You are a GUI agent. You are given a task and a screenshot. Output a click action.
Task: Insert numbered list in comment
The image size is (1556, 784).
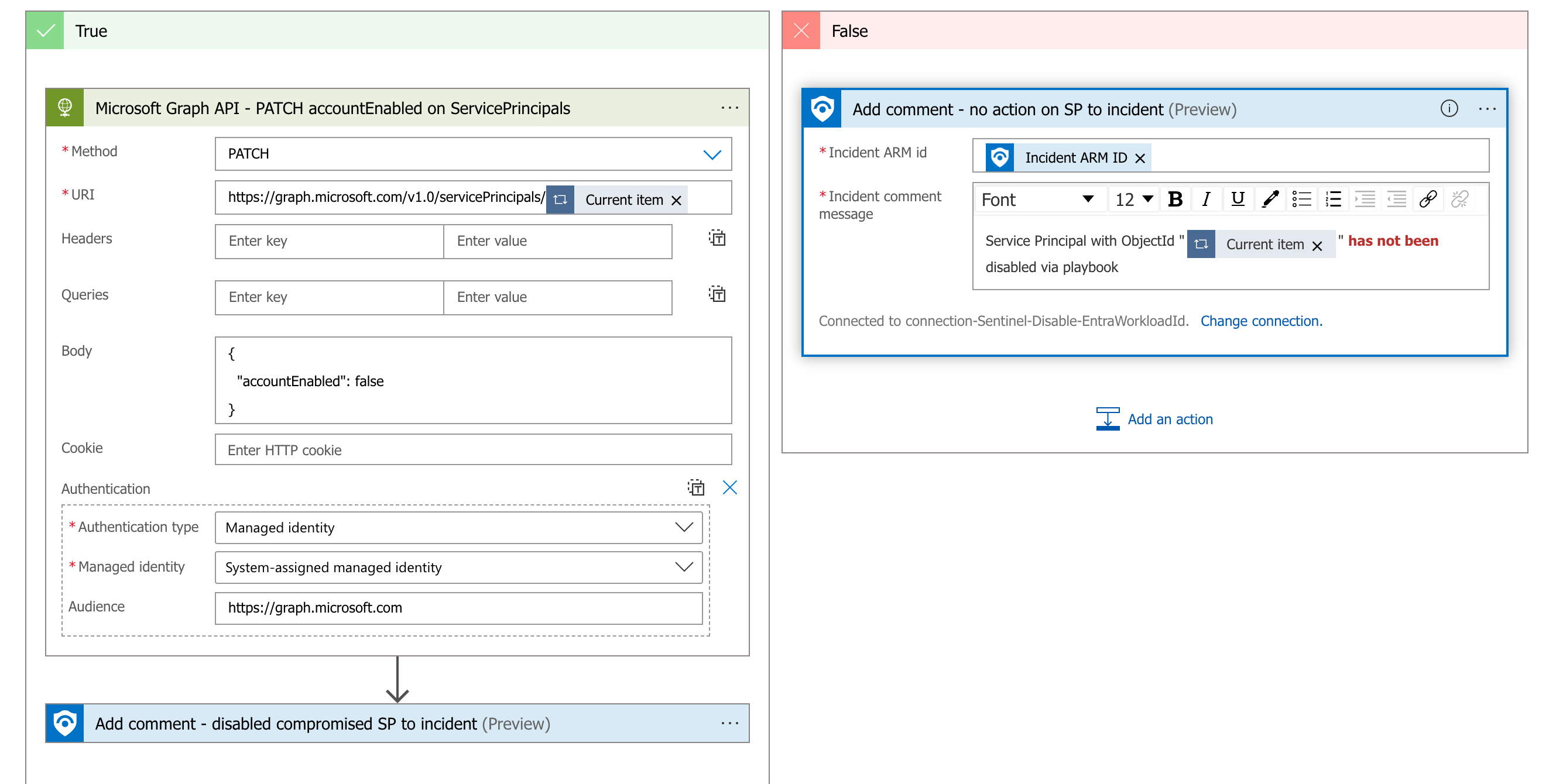pos(1332,199)
